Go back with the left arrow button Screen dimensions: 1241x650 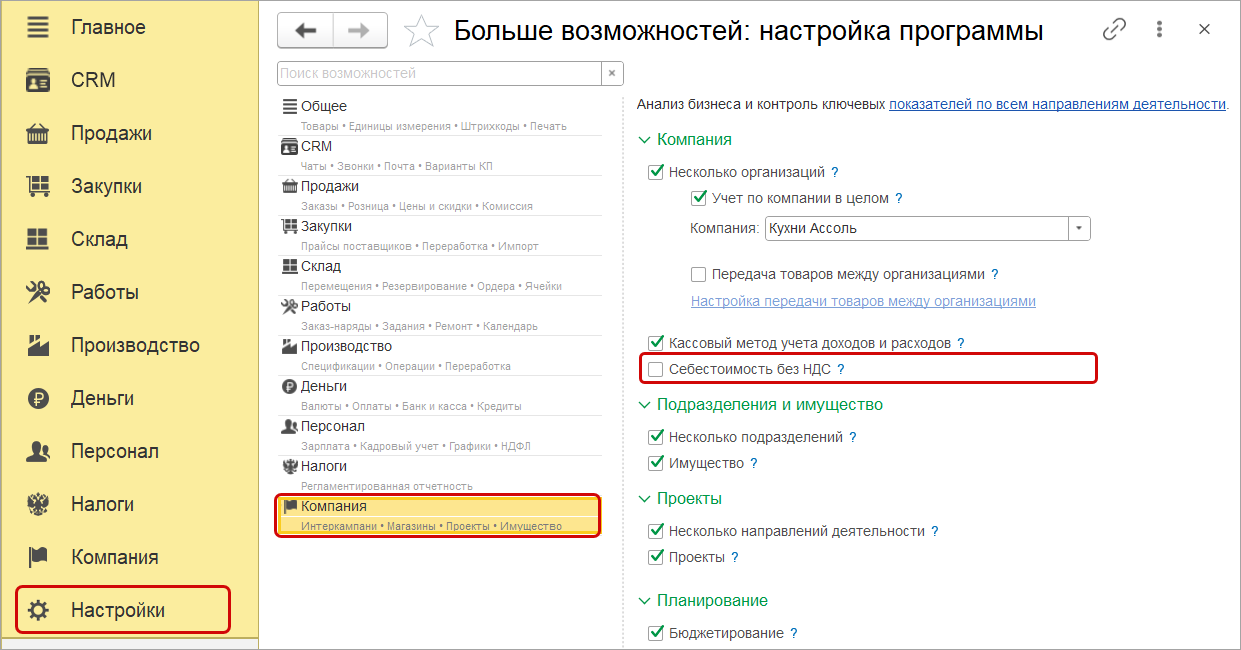click(x=305, y=31)
